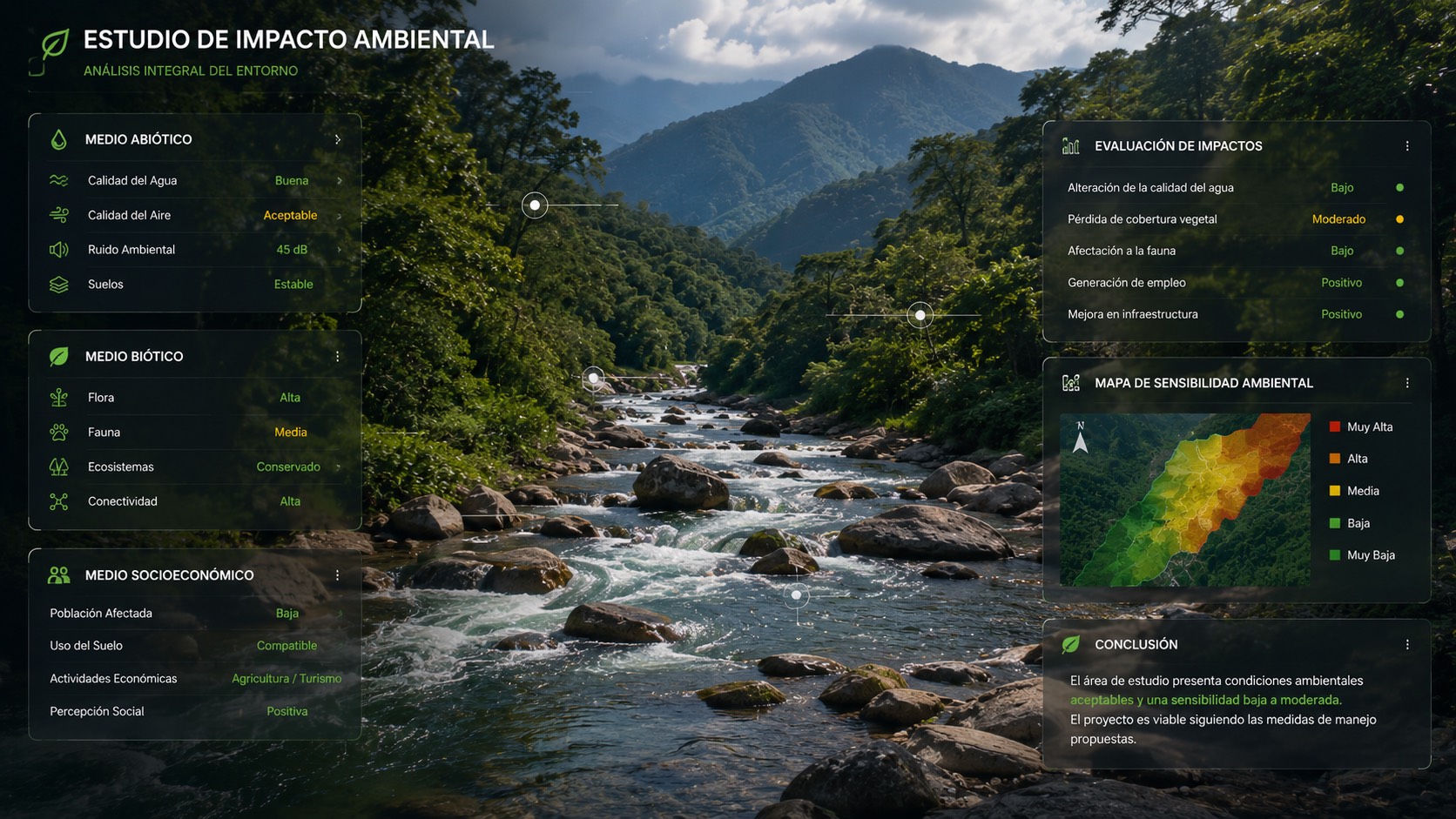Open Medio Socioeconómico options menu

tap(337, 575)
